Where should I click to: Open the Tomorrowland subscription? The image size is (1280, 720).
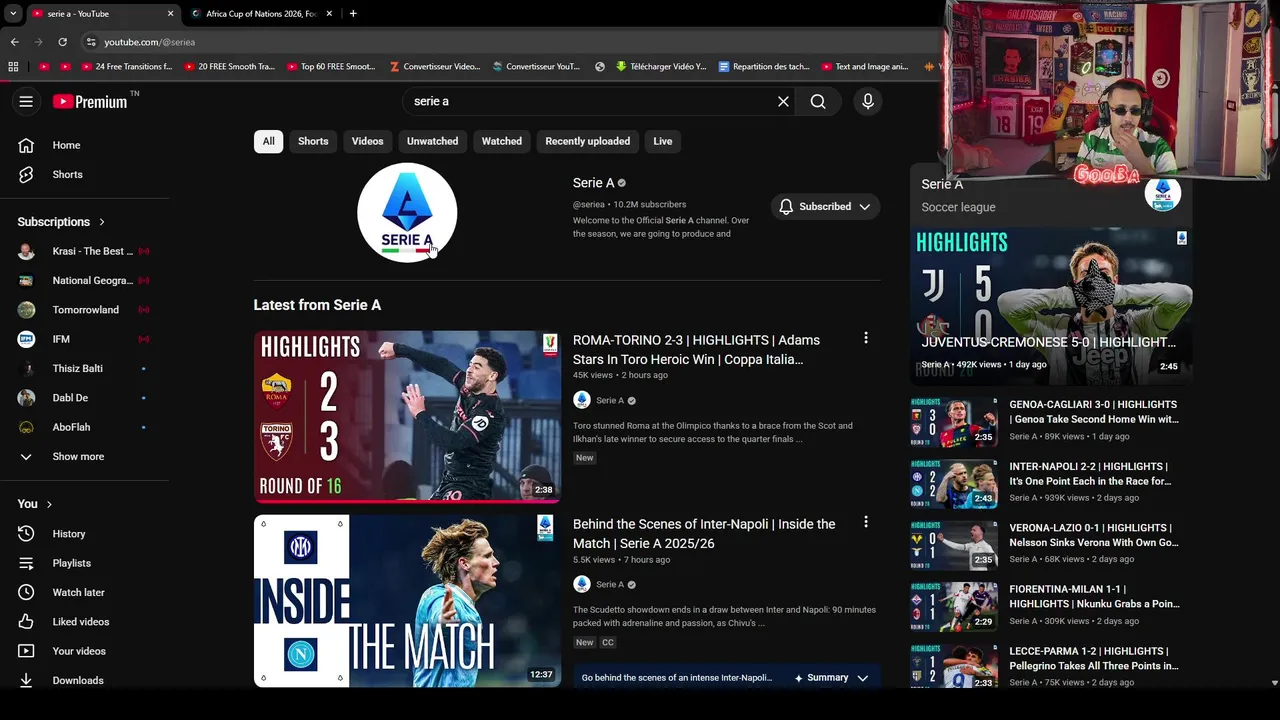pyautogui.click(x=85, y=310)
